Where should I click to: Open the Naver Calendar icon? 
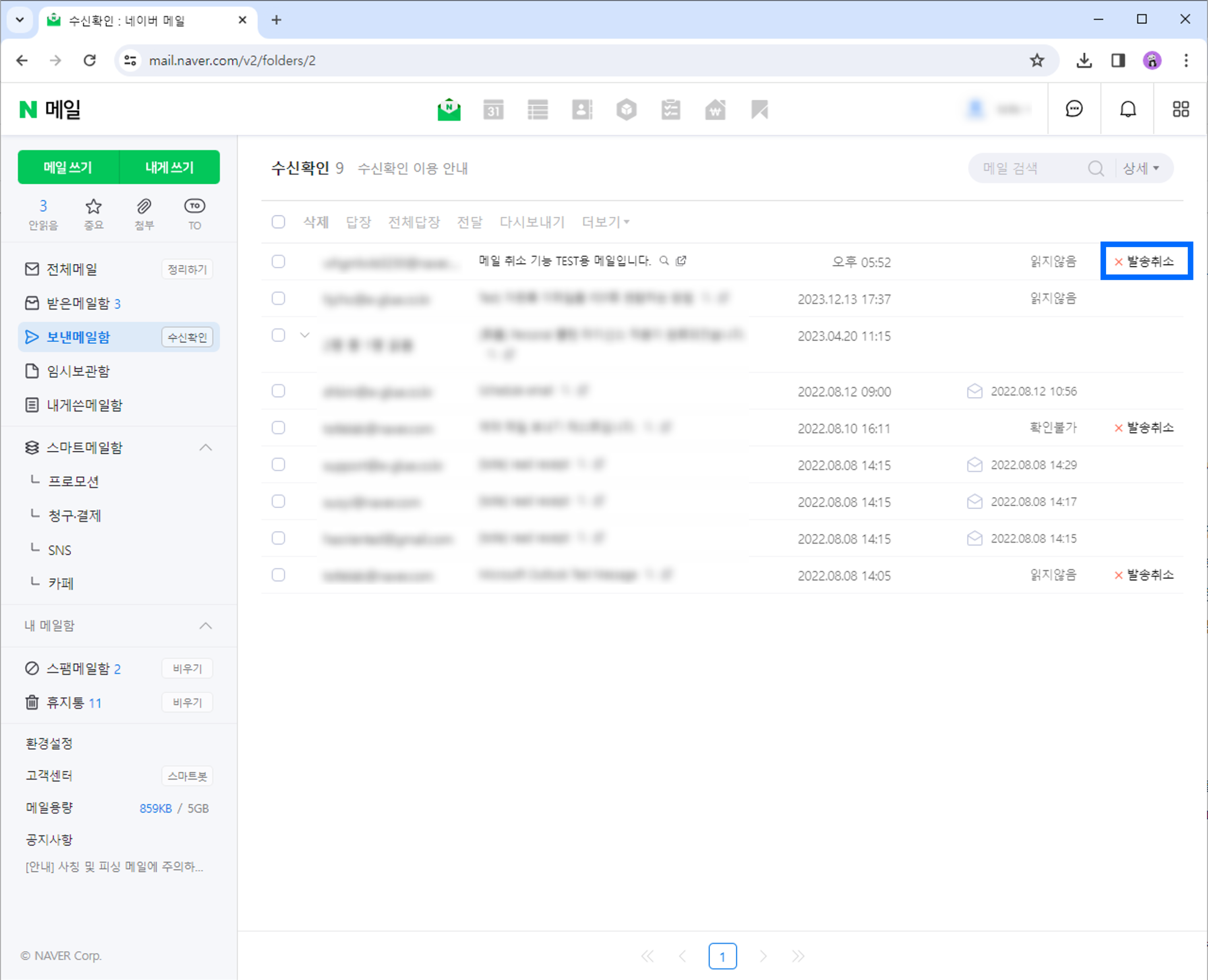tap(493, 110)
